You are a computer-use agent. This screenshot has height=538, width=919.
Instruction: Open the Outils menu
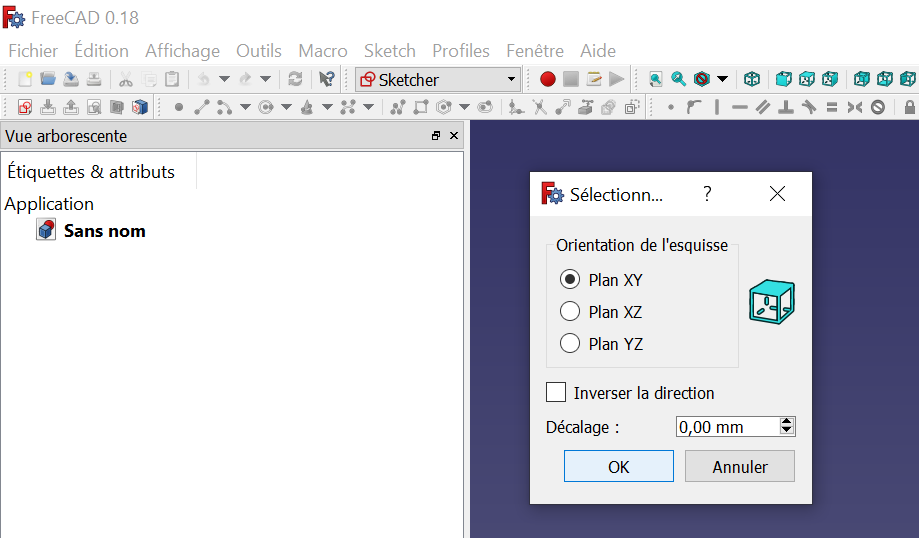point(259,51)
